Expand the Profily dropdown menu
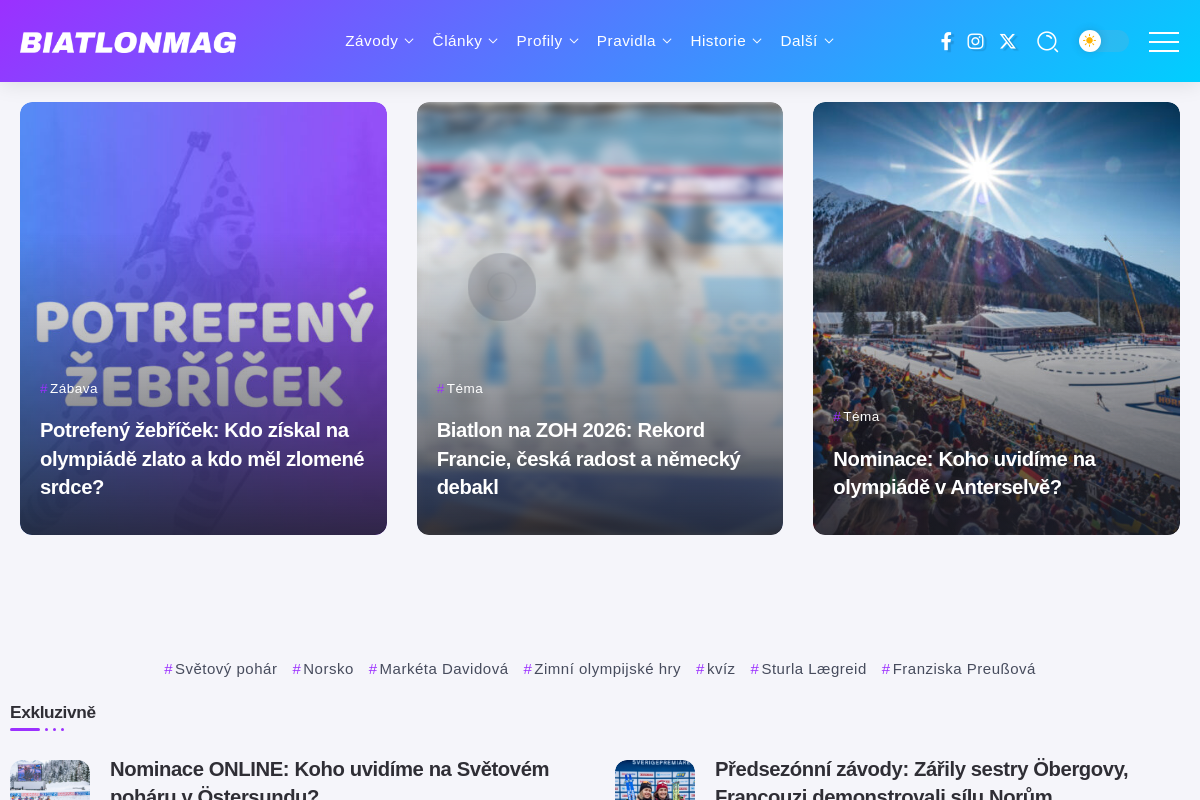 pos(547,41)
